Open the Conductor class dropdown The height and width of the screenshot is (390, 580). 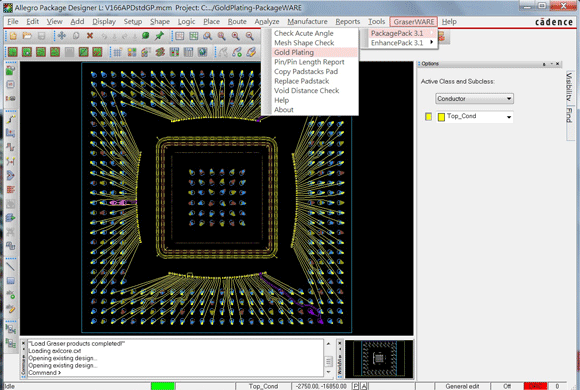pyautogui.click(x=474, y=99)
